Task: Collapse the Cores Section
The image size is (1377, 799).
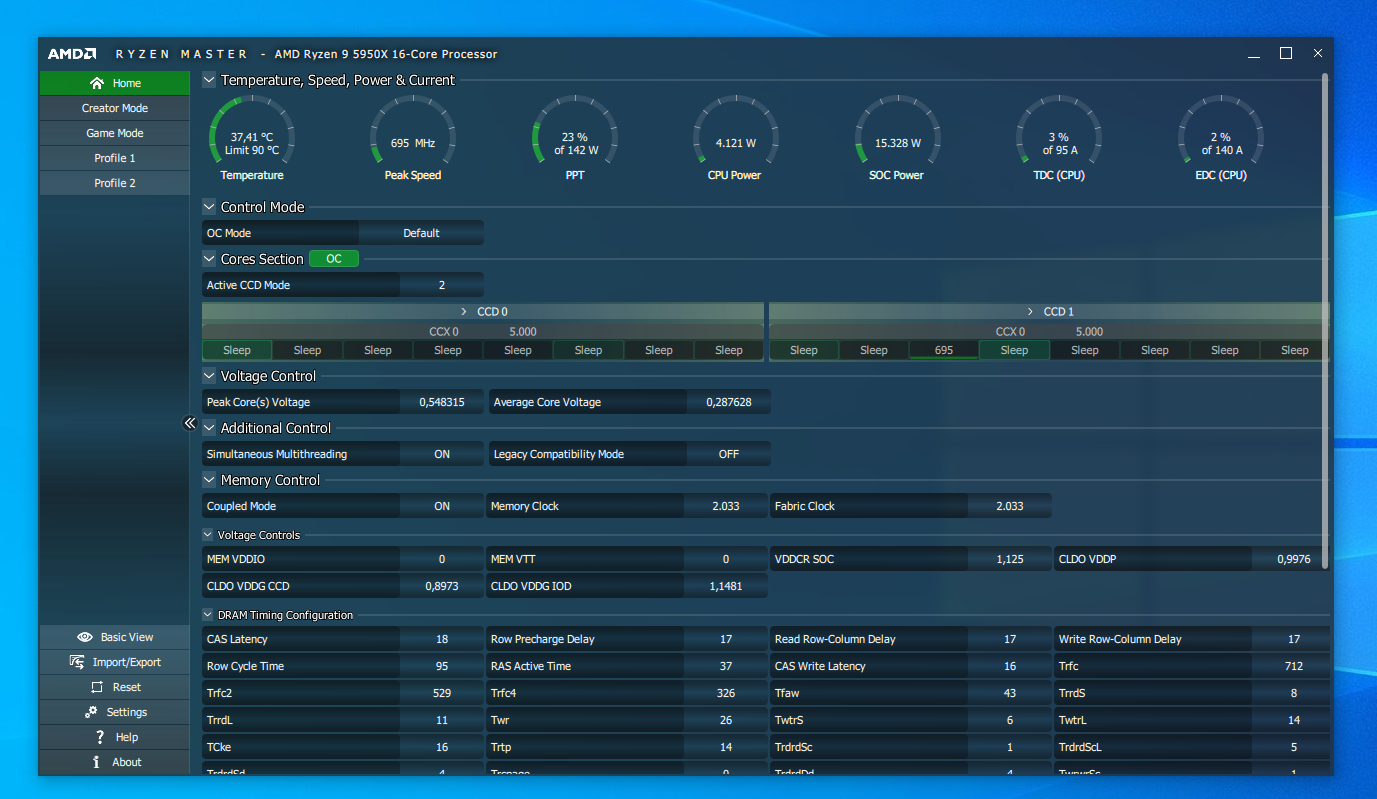Action: [209, 259]
